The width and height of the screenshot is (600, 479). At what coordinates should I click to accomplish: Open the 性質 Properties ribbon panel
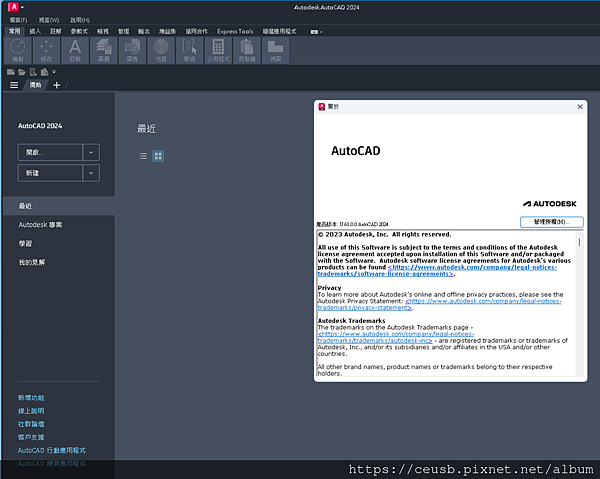(x=161, y=50)
